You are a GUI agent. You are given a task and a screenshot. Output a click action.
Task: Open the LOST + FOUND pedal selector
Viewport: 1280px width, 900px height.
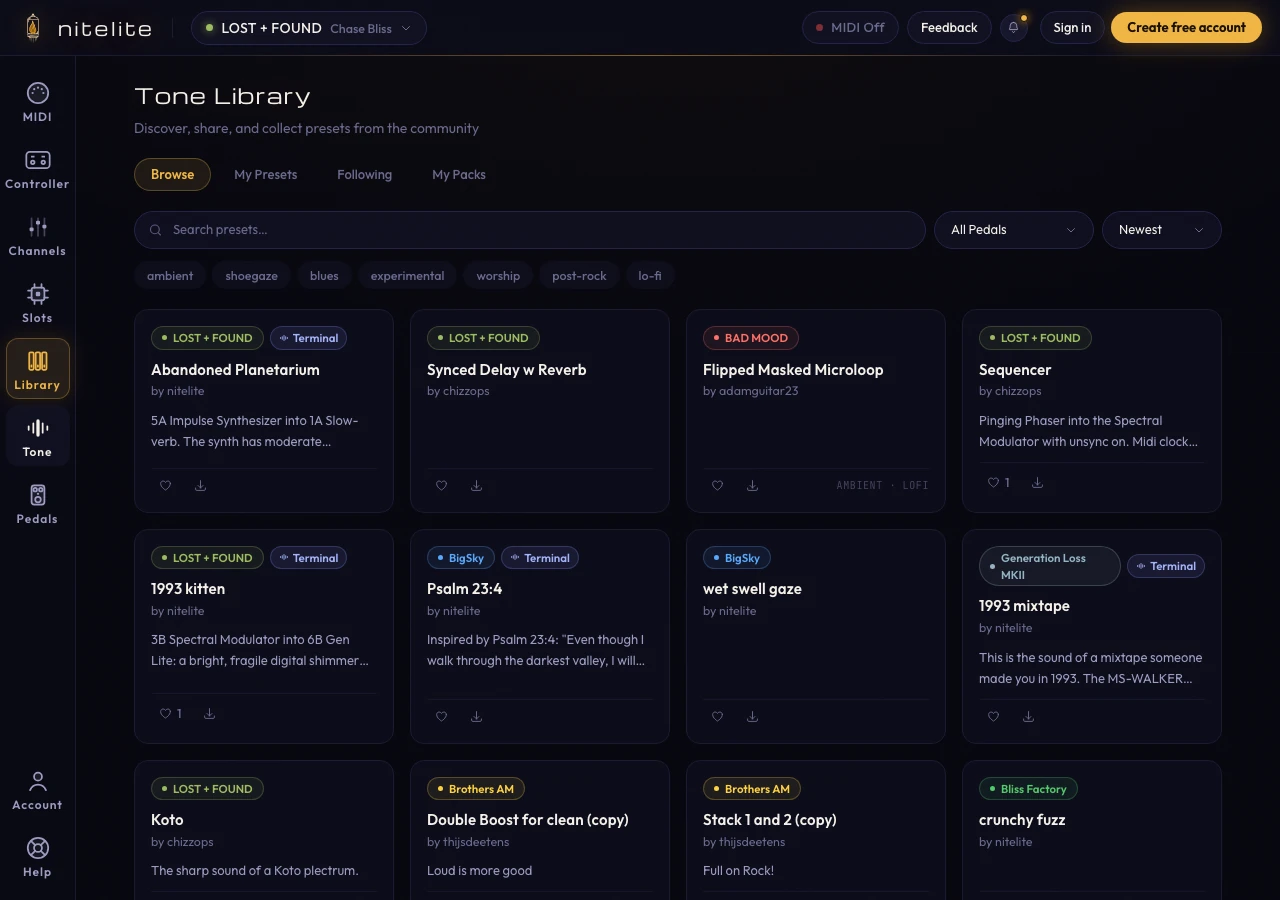(309, 28)
